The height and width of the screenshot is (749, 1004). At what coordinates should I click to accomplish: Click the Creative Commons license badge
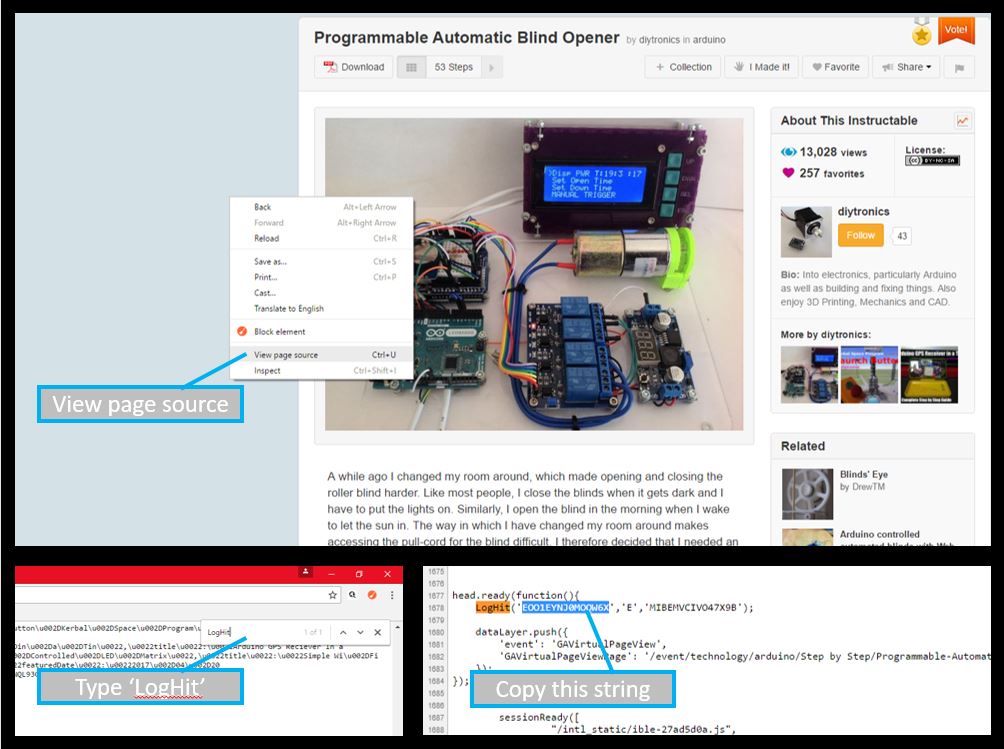(x=932, y=161)
